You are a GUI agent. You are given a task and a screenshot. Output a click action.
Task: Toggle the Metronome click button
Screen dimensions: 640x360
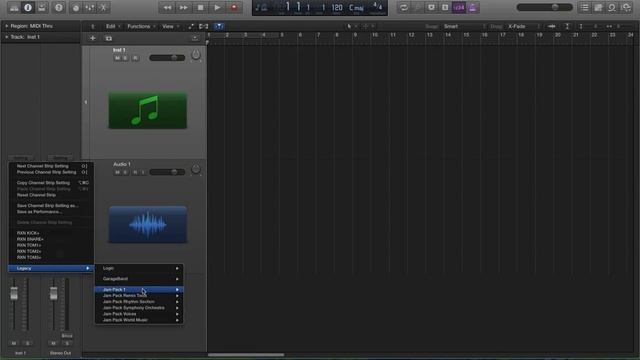[473, 7]
